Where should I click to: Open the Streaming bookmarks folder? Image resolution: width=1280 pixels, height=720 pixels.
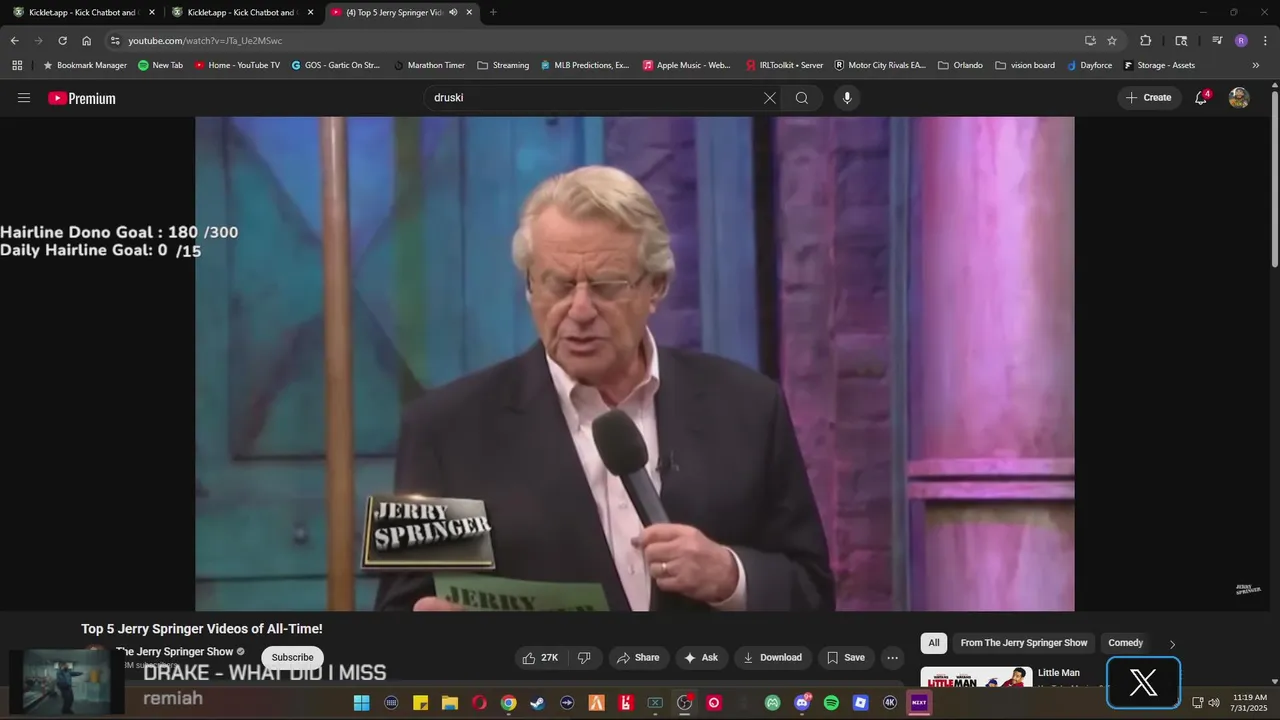click(x=503, y=65)
